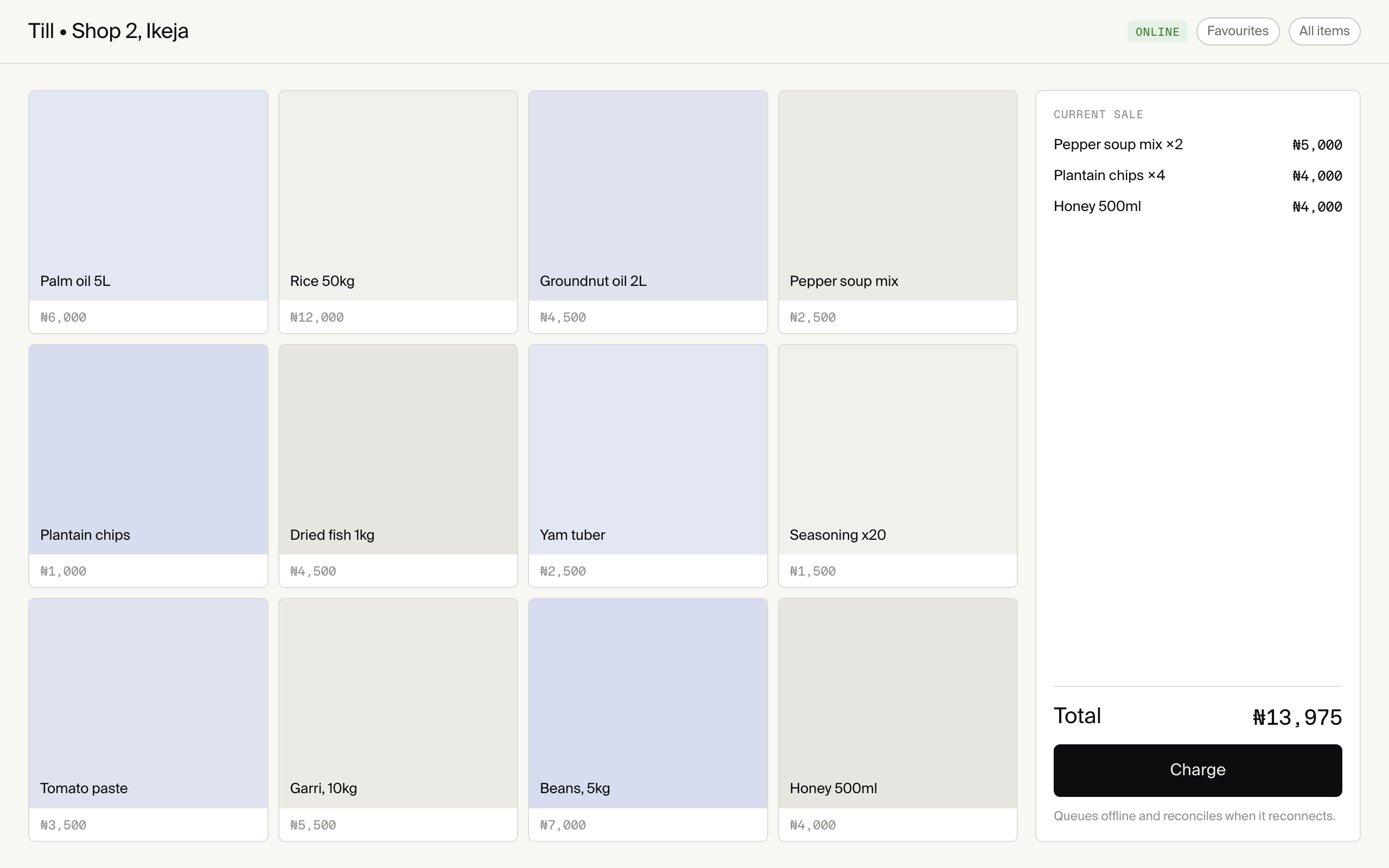This screenshot has height=868, width=1389.
Task: Tap the Tomato paste product tile
Action: (x=148, y=720)
